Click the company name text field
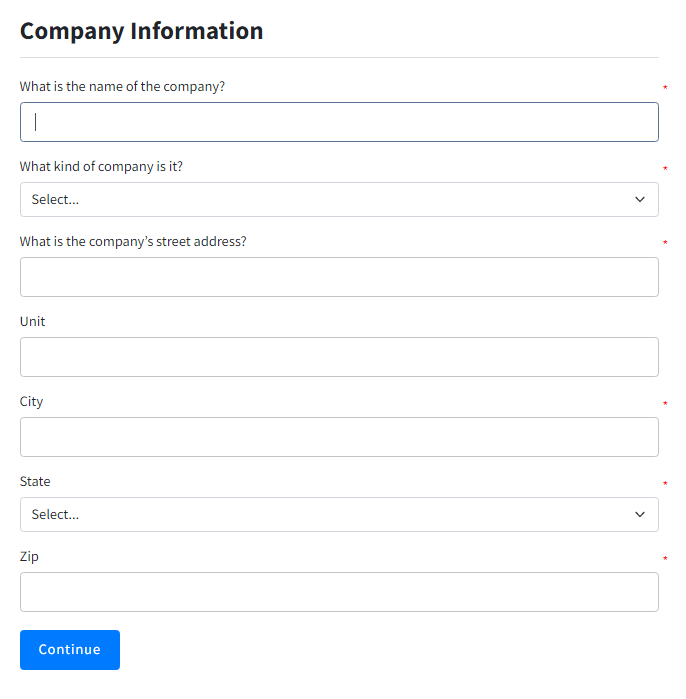The height and width of the screenshot is (699, 686). pos(339,122)
